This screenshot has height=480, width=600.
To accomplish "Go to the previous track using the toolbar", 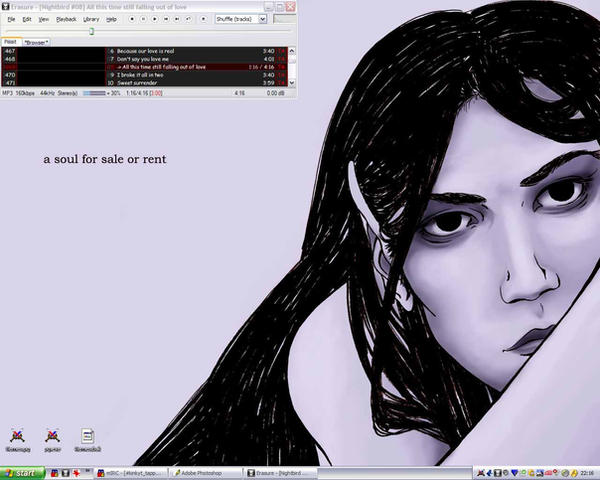I will pyautogui.click(x=166, y=19).
